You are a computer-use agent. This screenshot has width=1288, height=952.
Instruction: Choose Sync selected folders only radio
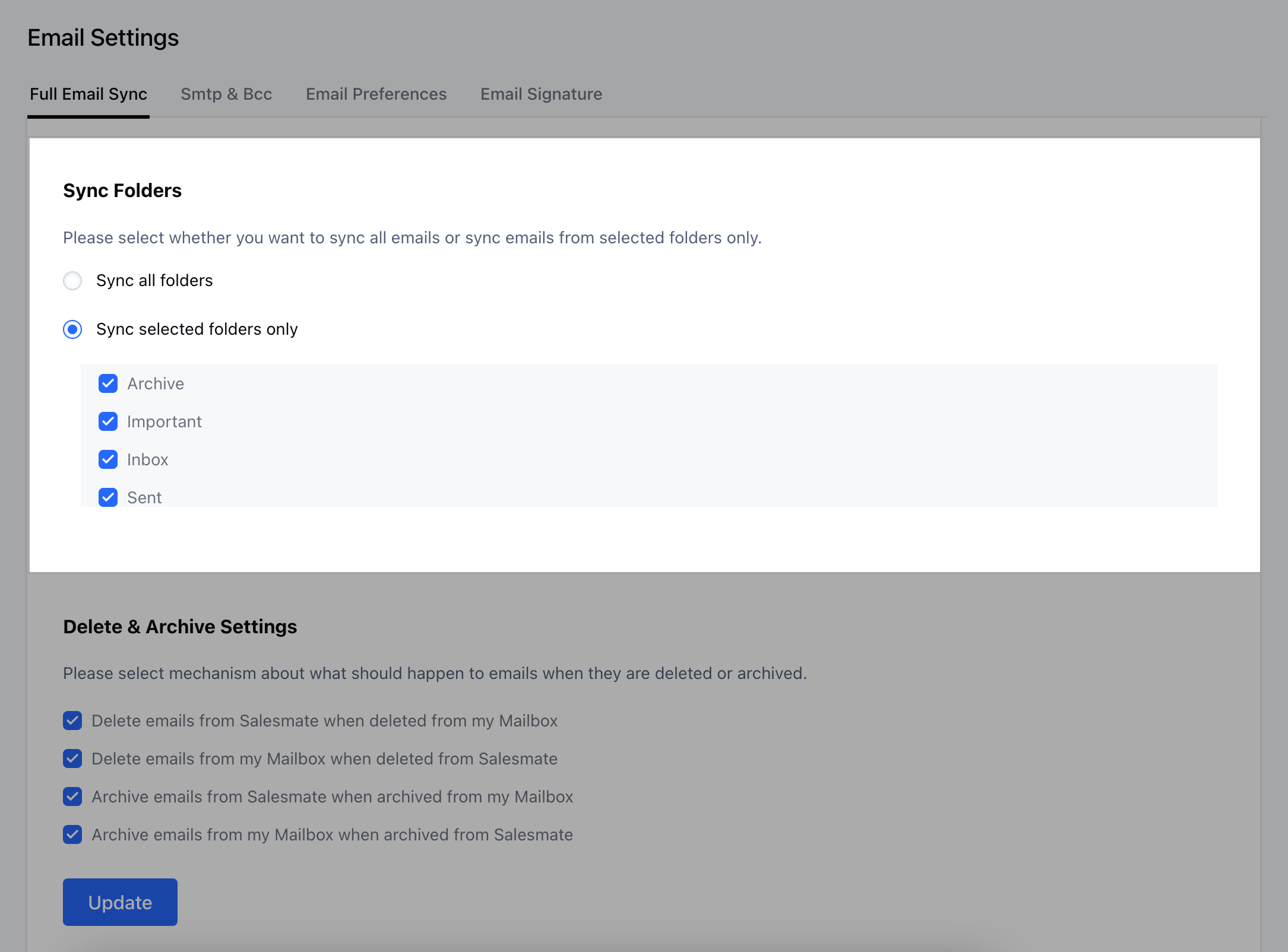tap(72, 329)
